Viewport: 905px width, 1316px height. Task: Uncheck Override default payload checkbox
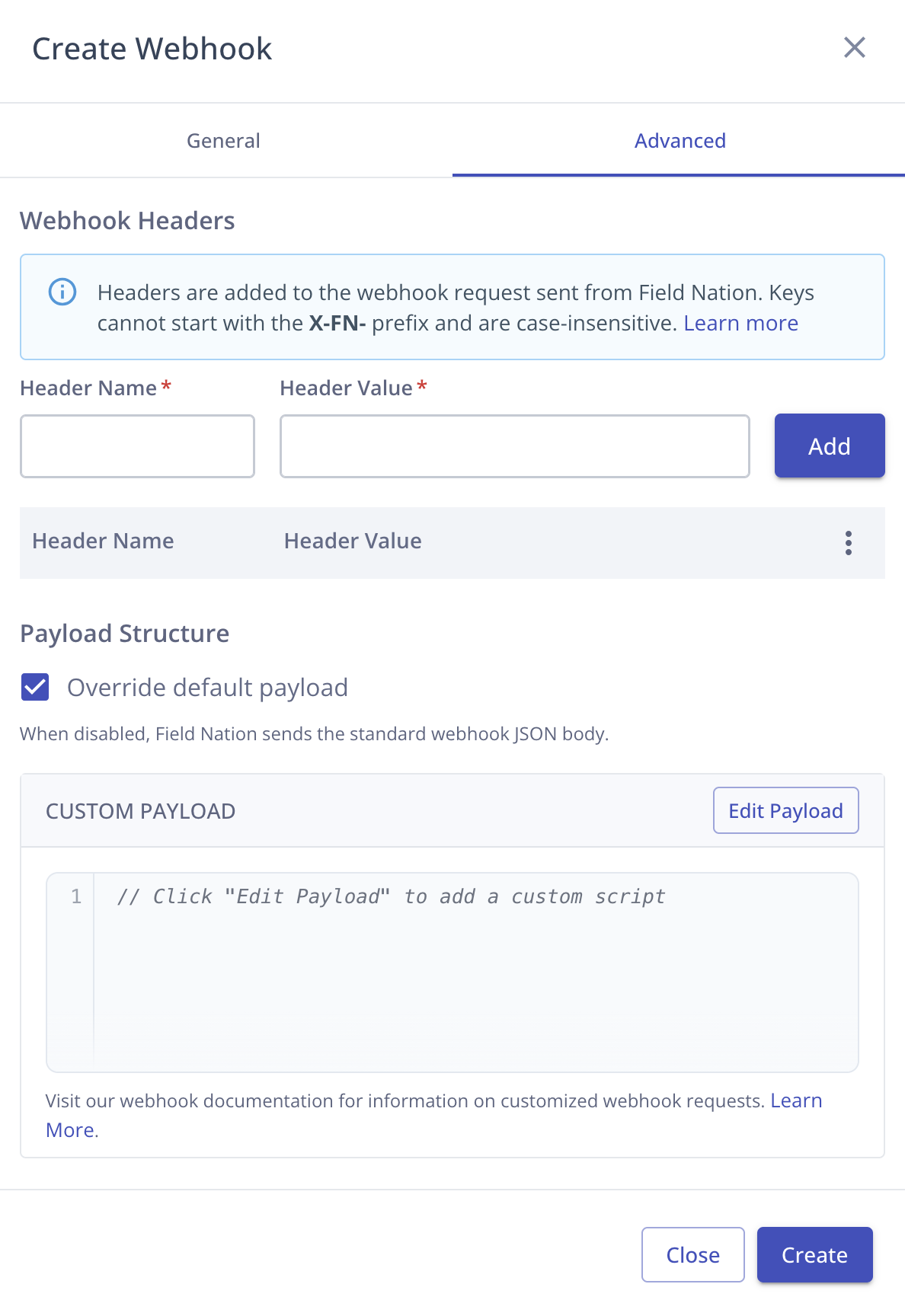pyautogui.click(x=35, y=687)
